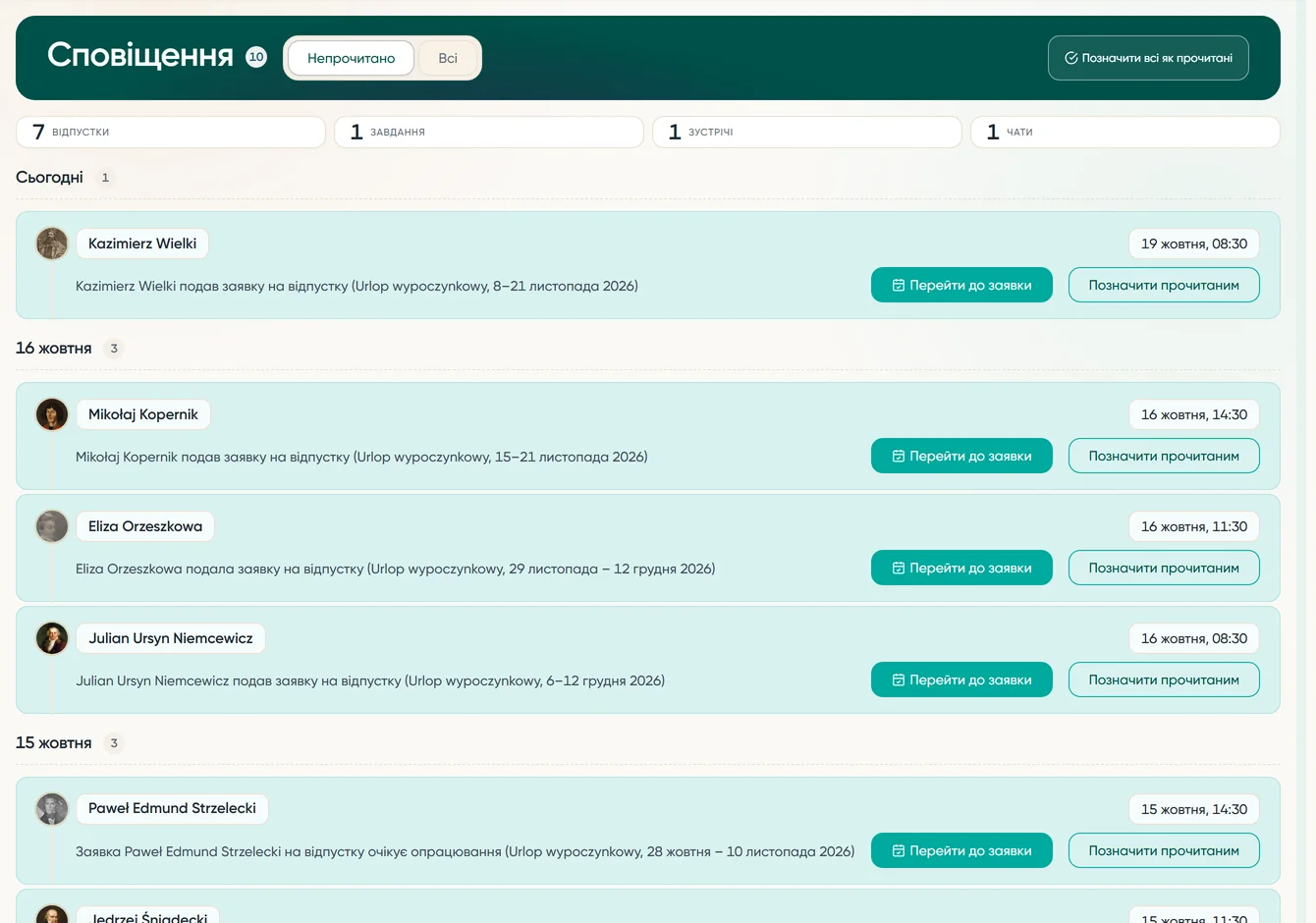Screen dimensions: 1316x923
Task: Click message text about 15–21 листопада 2026 leave
Action: (361, 457)
